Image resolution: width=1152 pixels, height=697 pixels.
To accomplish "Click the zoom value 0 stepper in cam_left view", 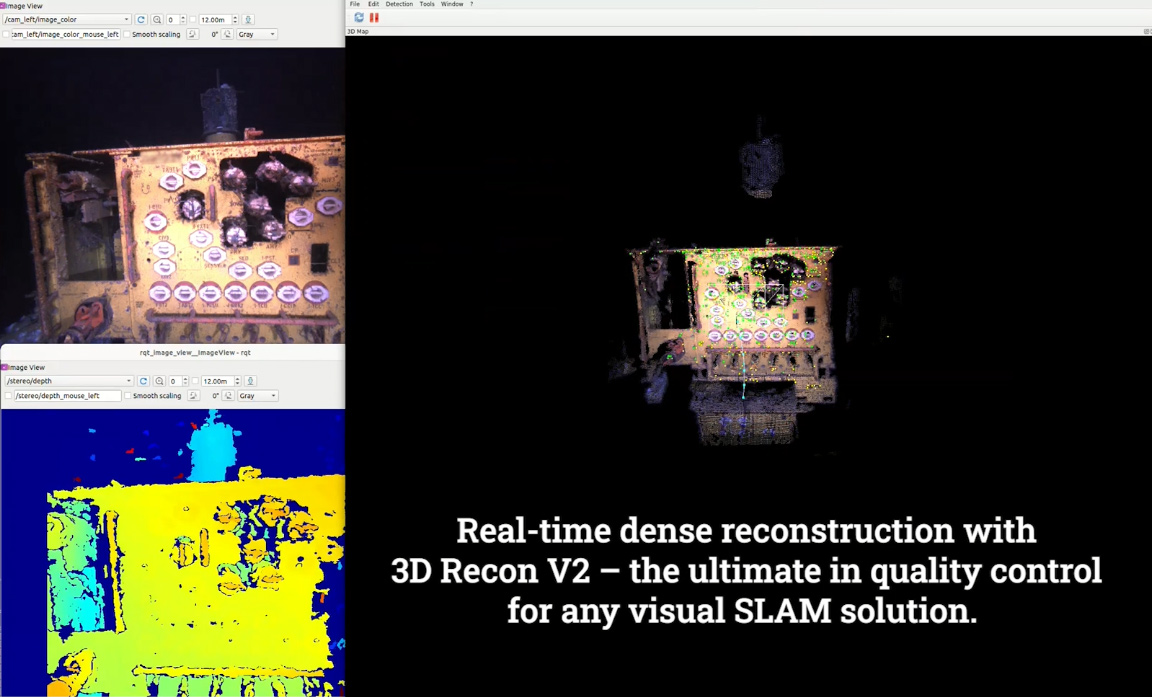I will click(x=176, y=20).
